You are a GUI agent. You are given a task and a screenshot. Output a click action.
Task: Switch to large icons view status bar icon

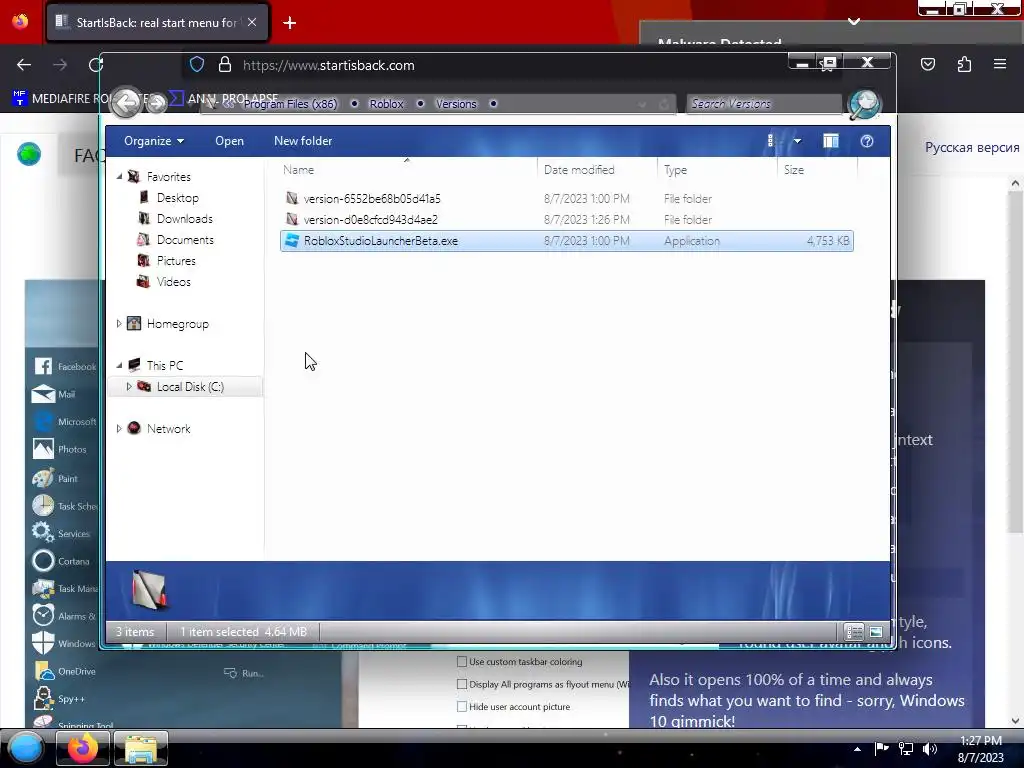point(876,632)
